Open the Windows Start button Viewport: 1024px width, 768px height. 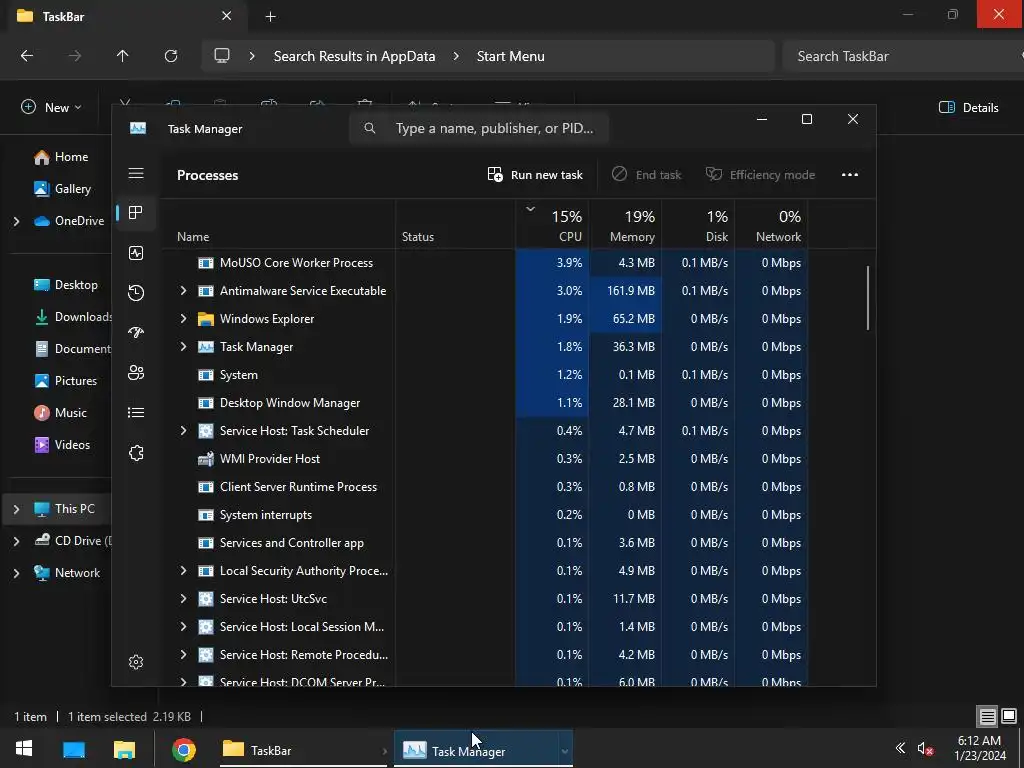[24, 749]
